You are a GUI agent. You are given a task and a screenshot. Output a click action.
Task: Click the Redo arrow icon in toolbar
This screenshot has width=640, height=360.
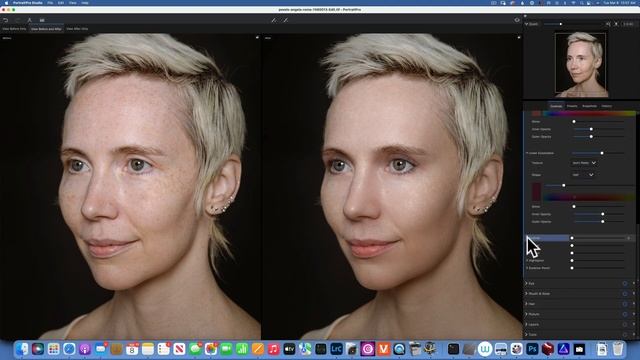pyautogui.click(x=18, y=20)
